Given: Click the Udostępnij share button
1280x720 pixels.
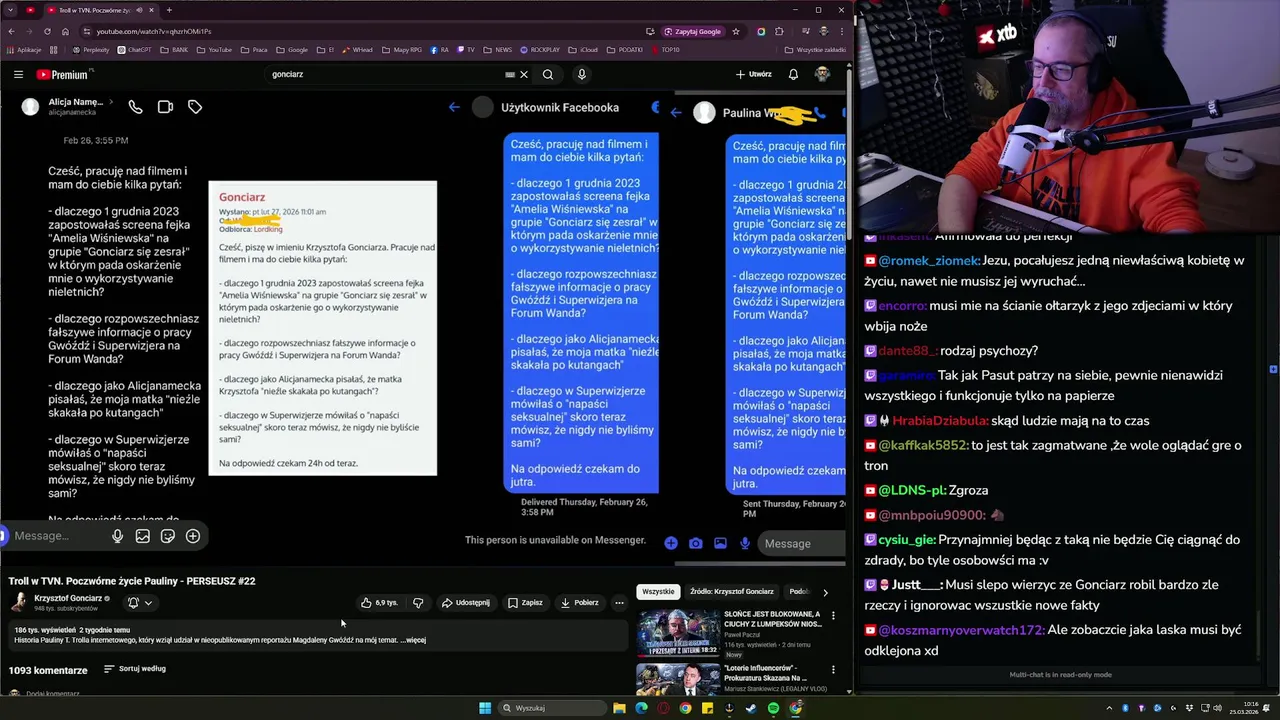Looking at the screenshot, I should click(x=466, y=603).
